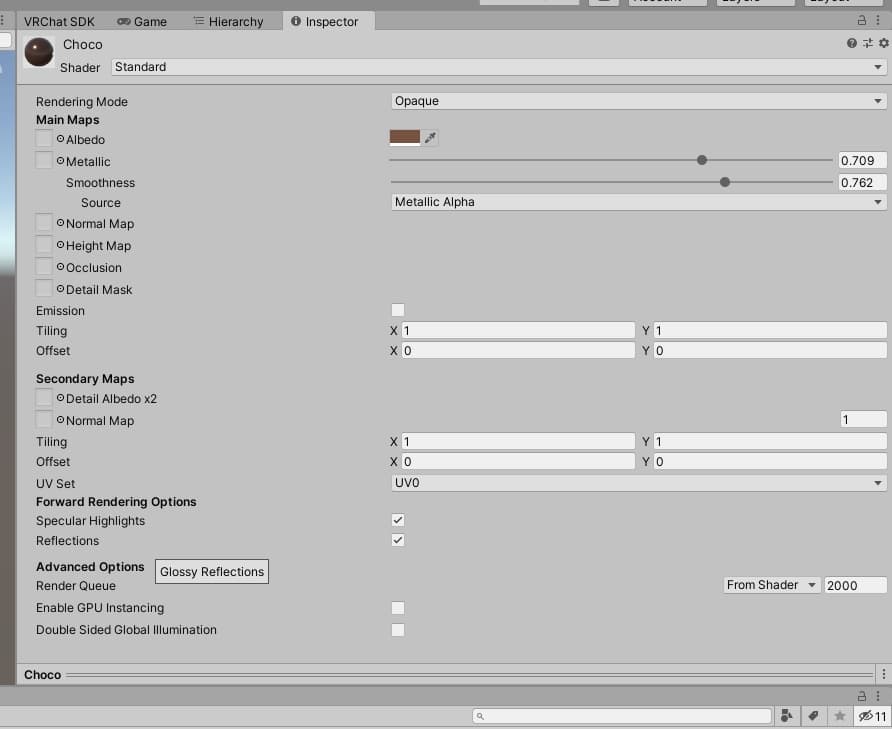Click the Metallic slider handle
The image size is (892, 729).
tap(702, 160)
